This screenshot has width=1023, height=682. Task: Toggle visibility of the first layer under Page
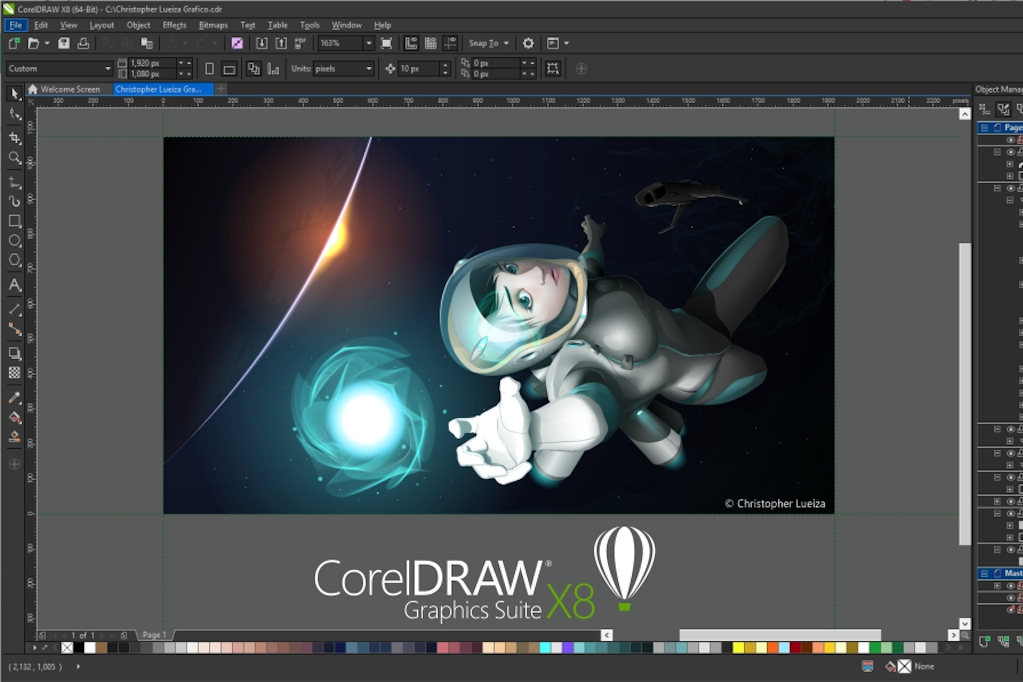point(1011,140)
